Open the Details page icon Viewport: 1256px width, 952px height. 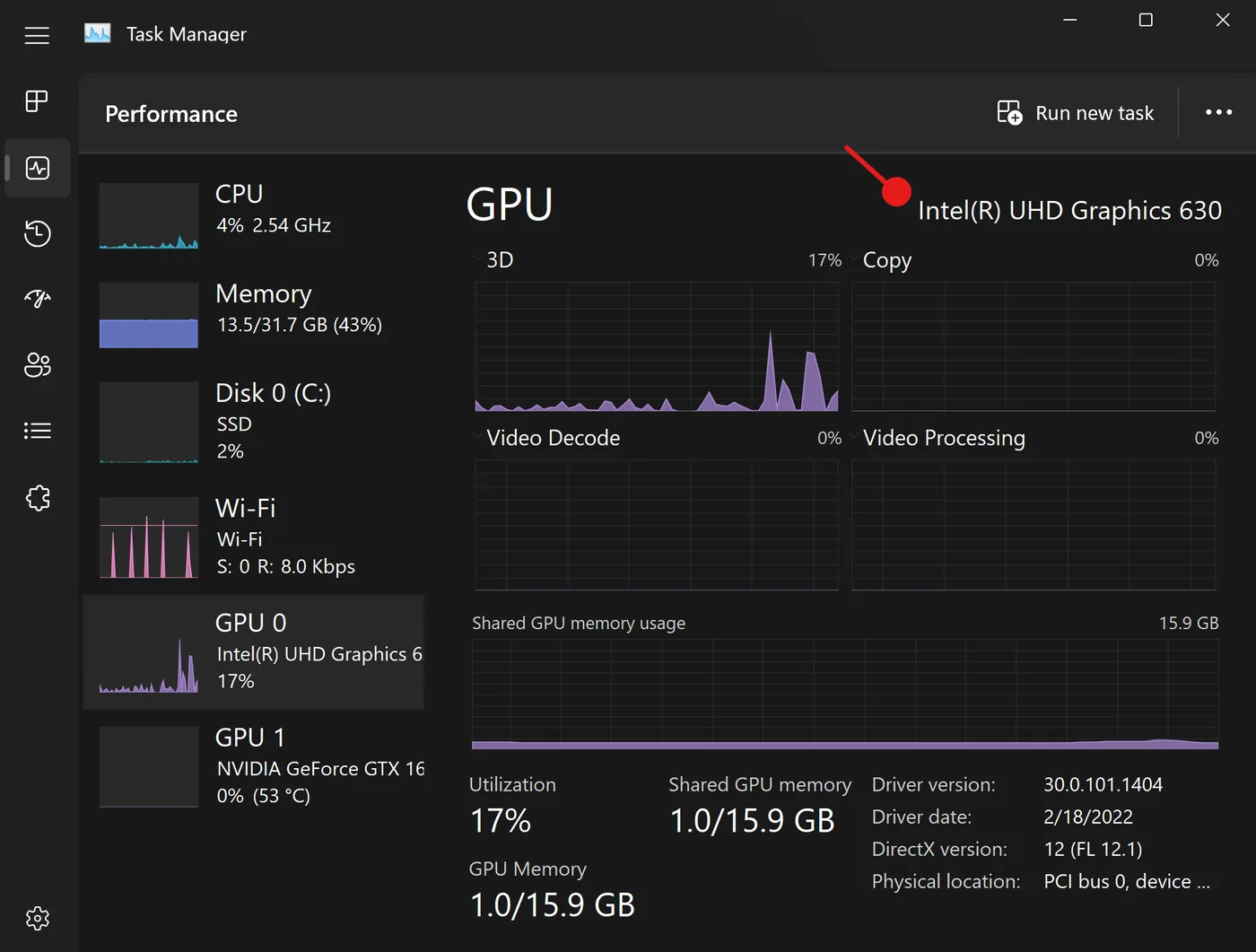point(38,431)
